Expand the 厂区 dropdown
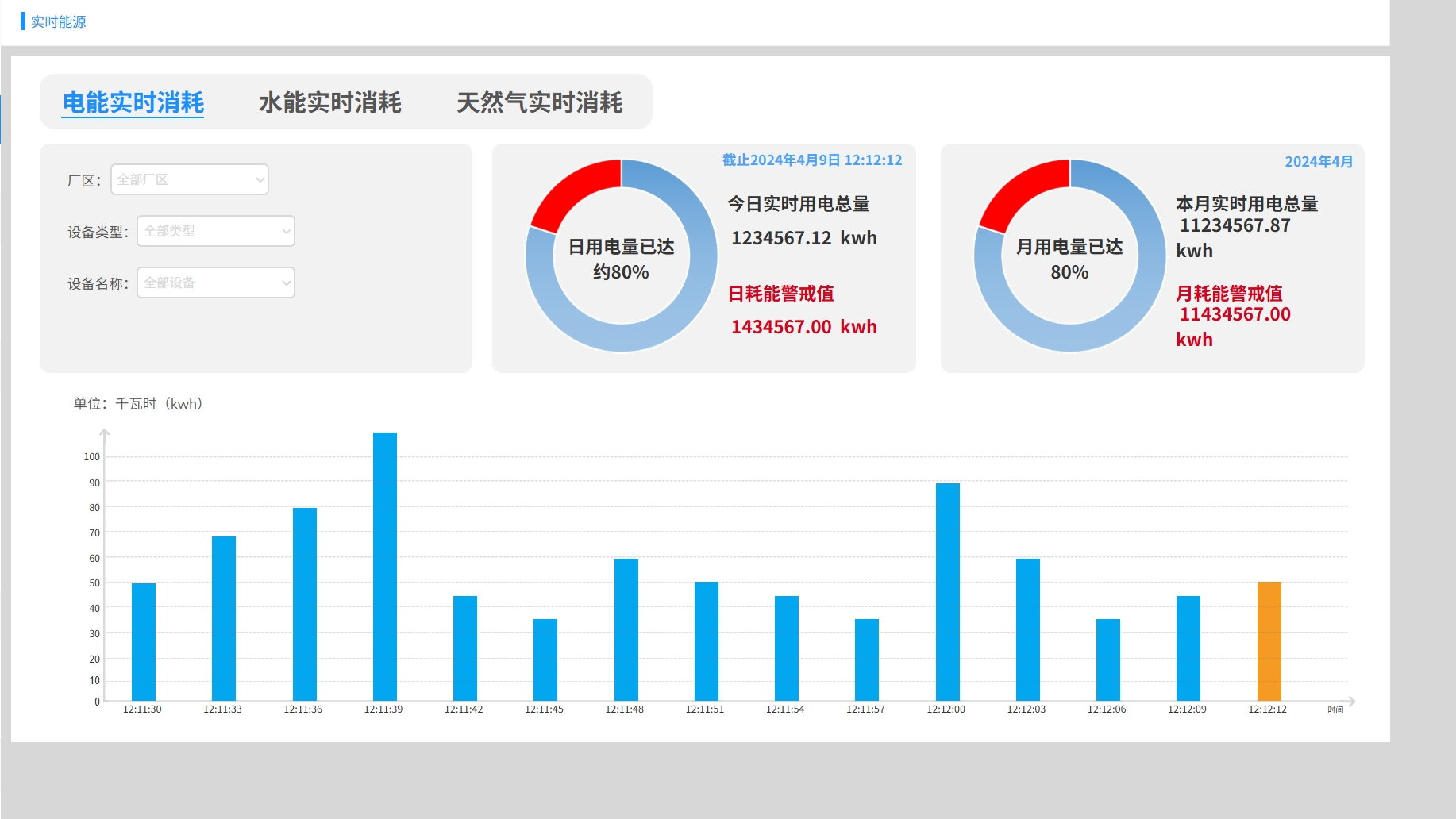The height and width of the screenshot is (819, 1456). coord(190,179)
